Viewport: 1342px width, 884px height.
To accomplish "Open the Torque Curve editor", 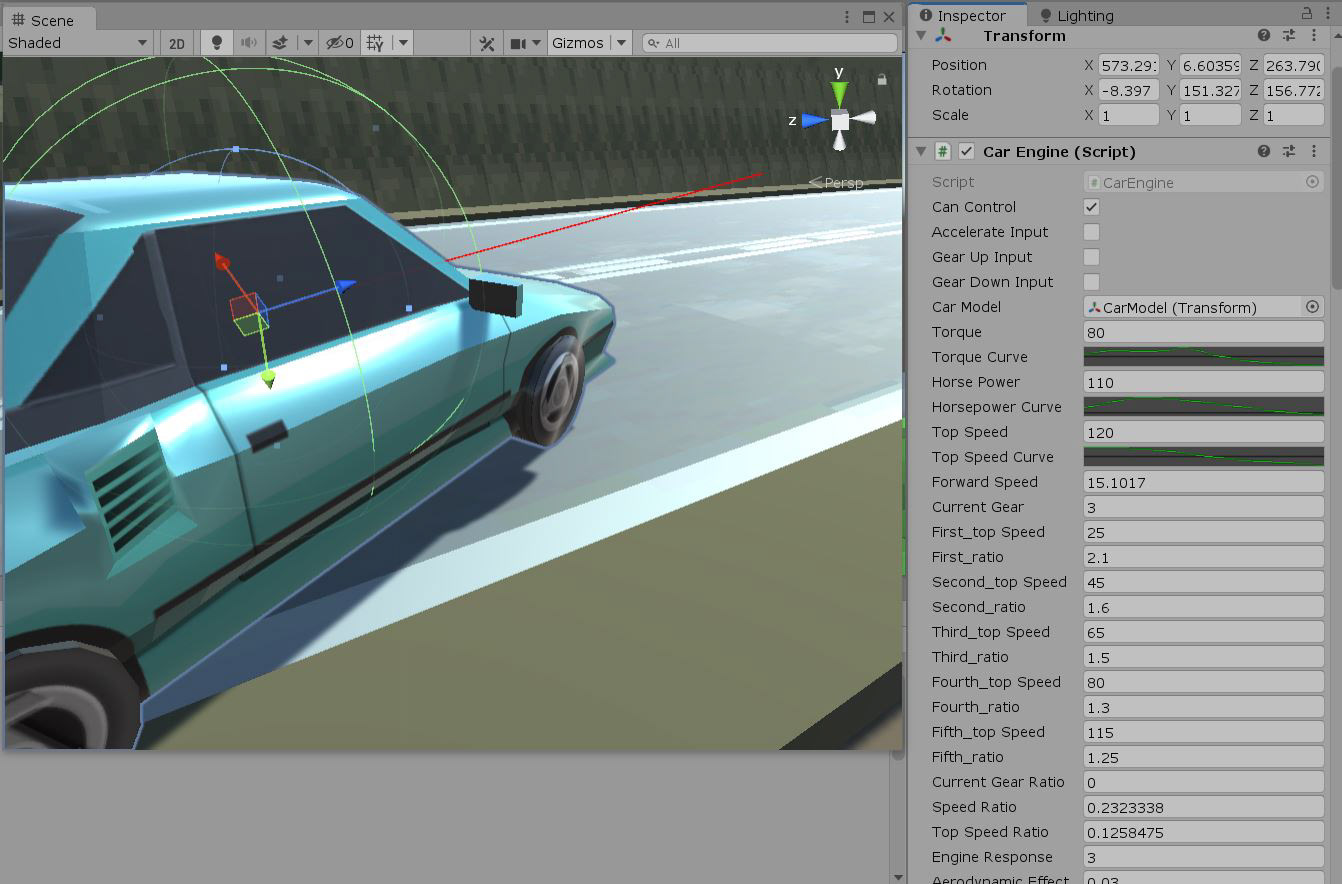I will click(1204, 357).
